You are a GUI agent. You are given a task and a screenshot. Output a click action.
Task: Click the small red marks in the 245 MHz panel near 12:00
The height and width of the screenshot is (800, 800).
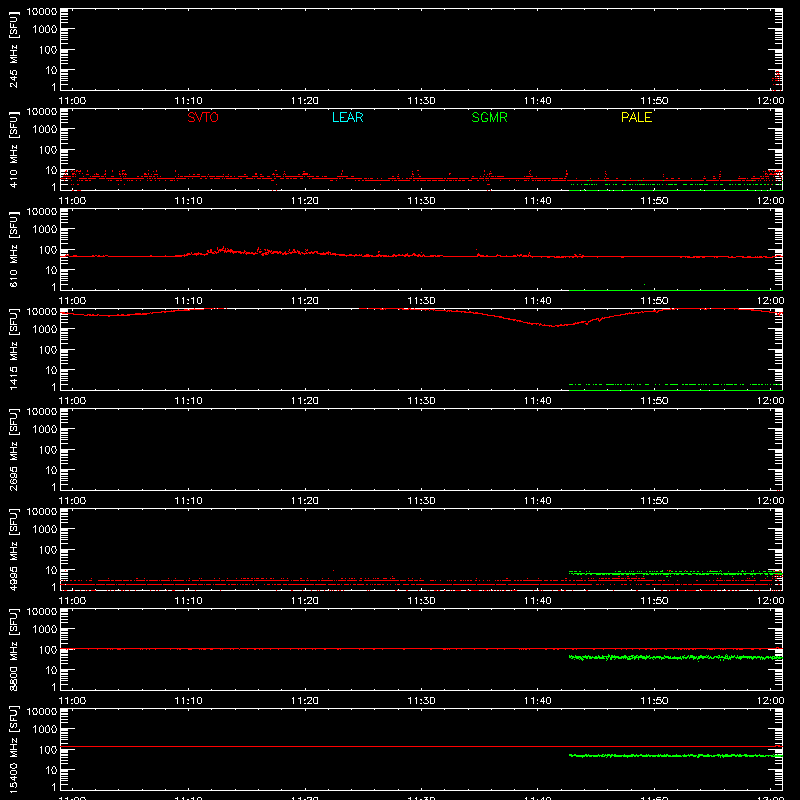click(x=777, y=79)
